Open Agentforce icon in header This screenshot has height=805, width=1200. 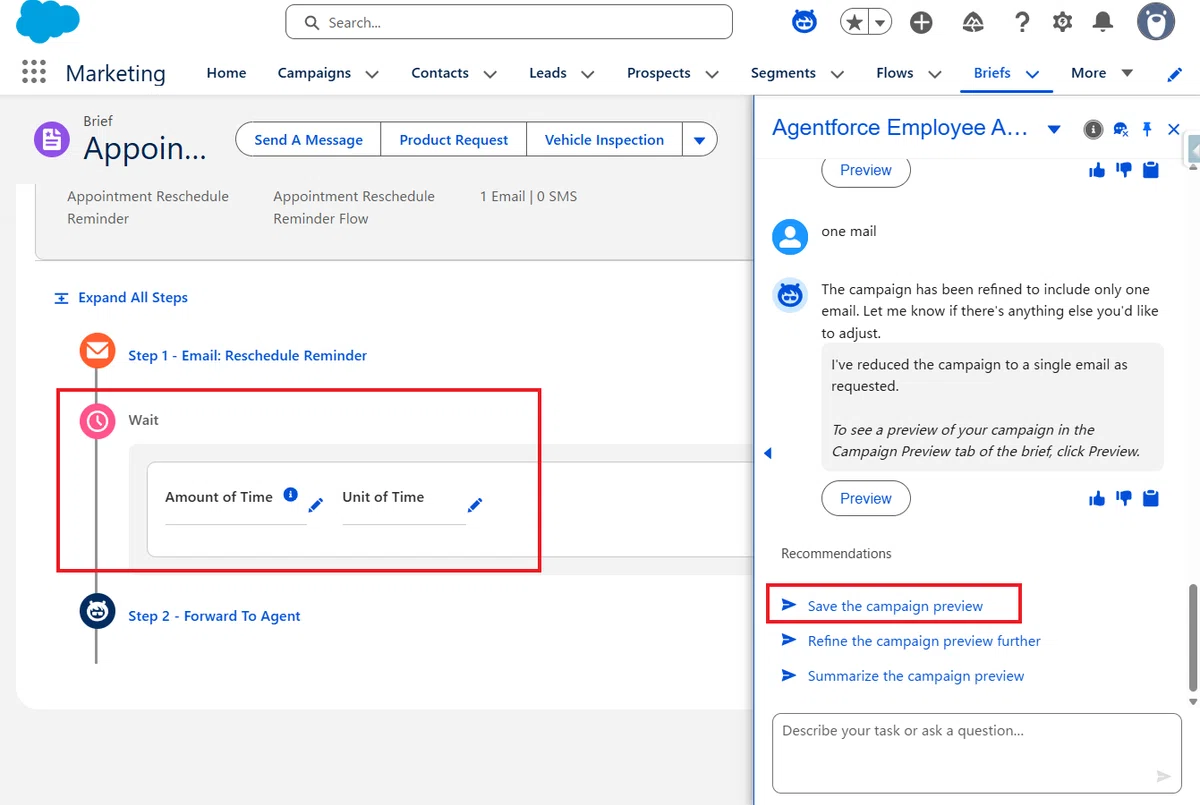coord(805,22)
